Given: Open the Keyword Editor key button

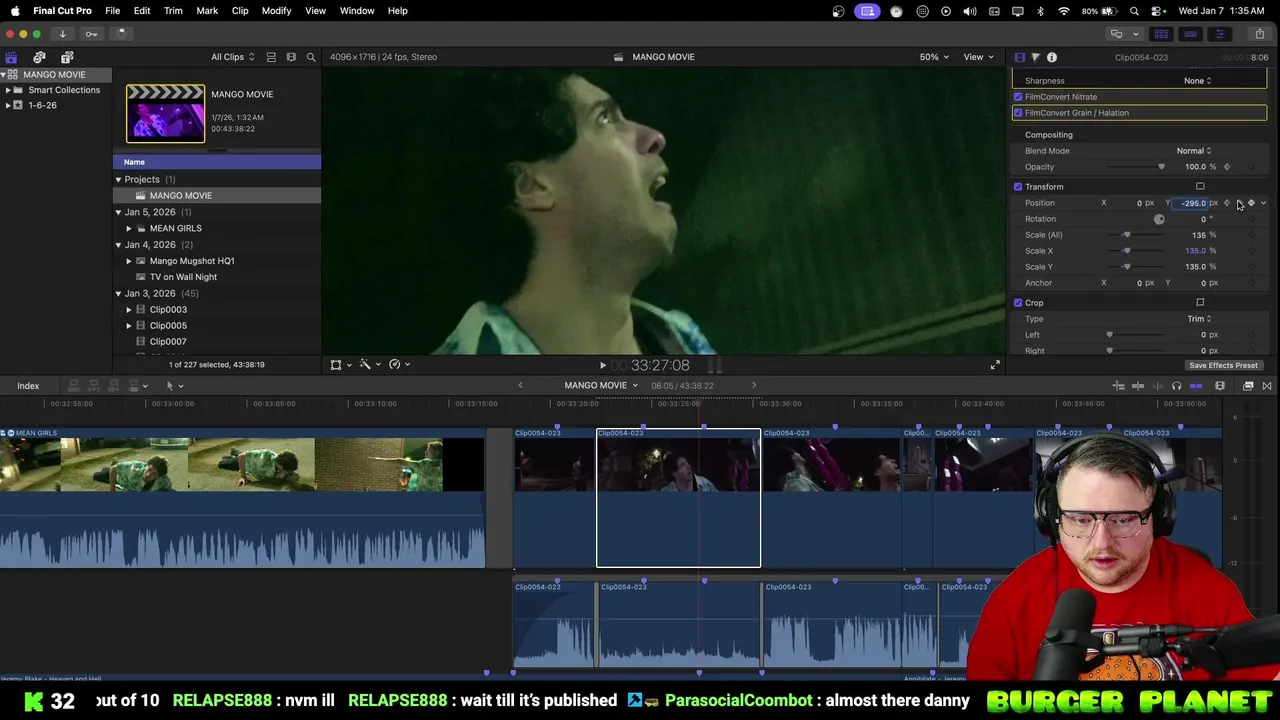Looking at the screenshot, I should point(91,34).
